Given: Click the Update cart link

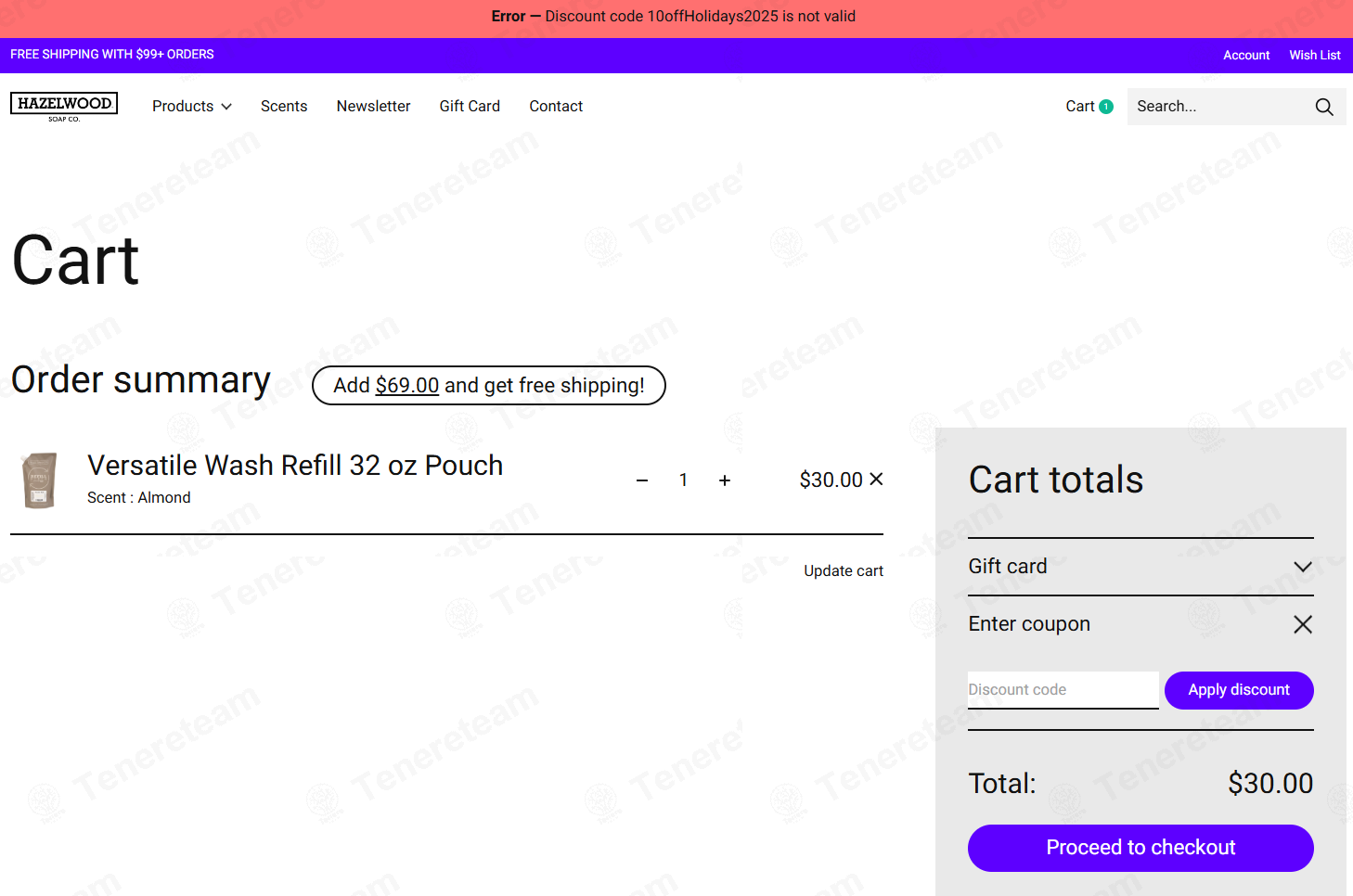Looking at the screenshot, I should 844,571.
